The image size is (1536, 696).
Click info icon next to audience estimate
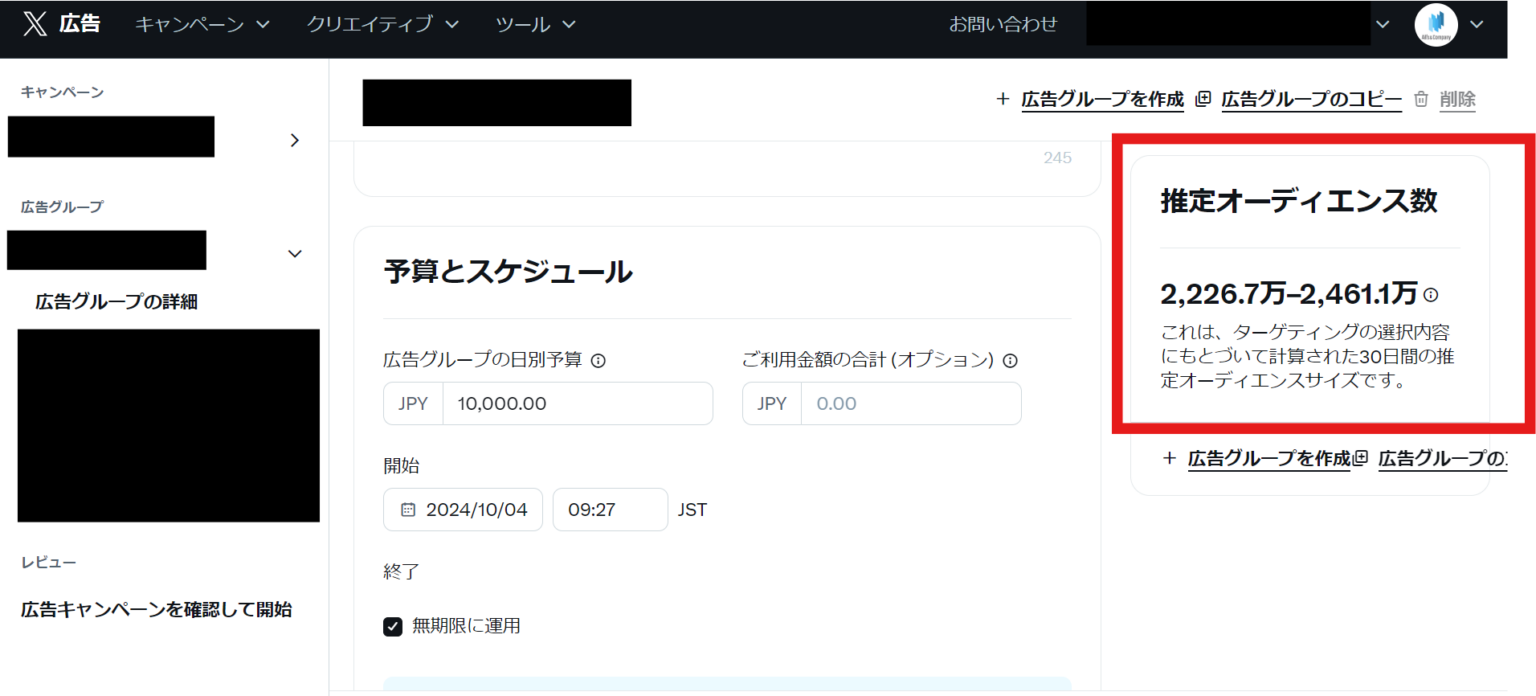click(1431, 294)
